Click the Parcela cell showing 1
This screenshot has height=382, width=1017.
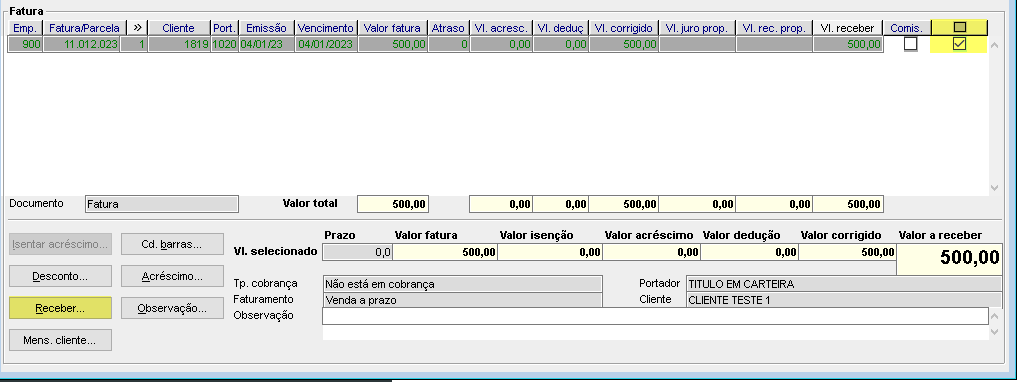coord(134,44)
